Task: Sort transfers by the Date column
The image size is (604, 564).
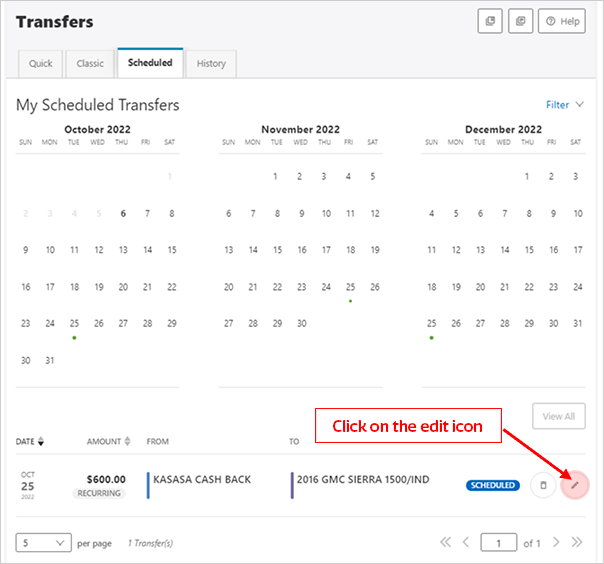Action: pyautogui.click(x=30, y=441)
